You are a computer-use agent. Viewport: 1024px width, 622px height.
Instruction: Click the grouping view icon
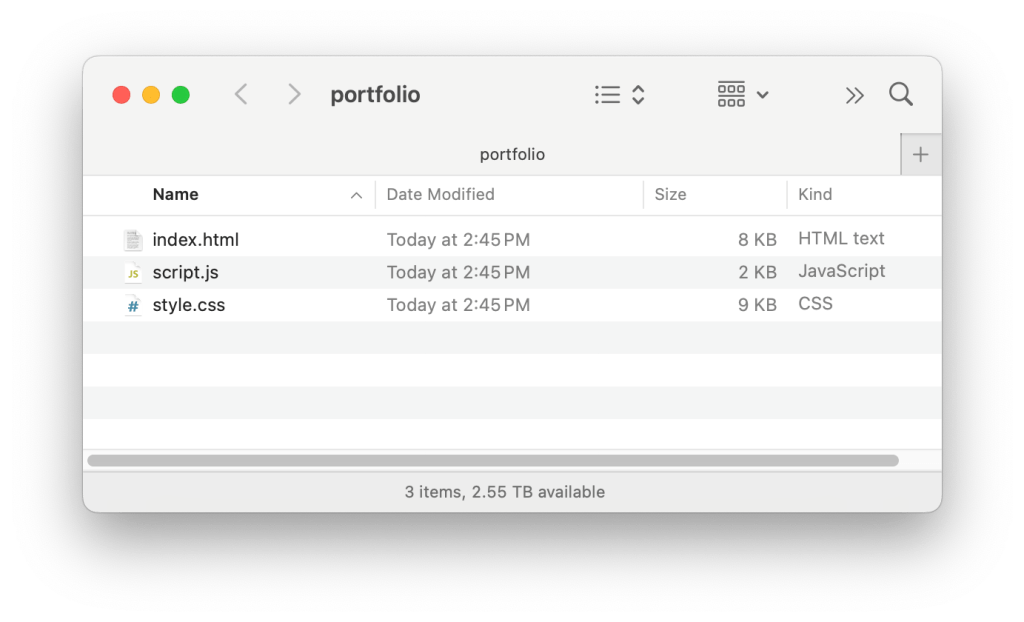pos(731,93)
